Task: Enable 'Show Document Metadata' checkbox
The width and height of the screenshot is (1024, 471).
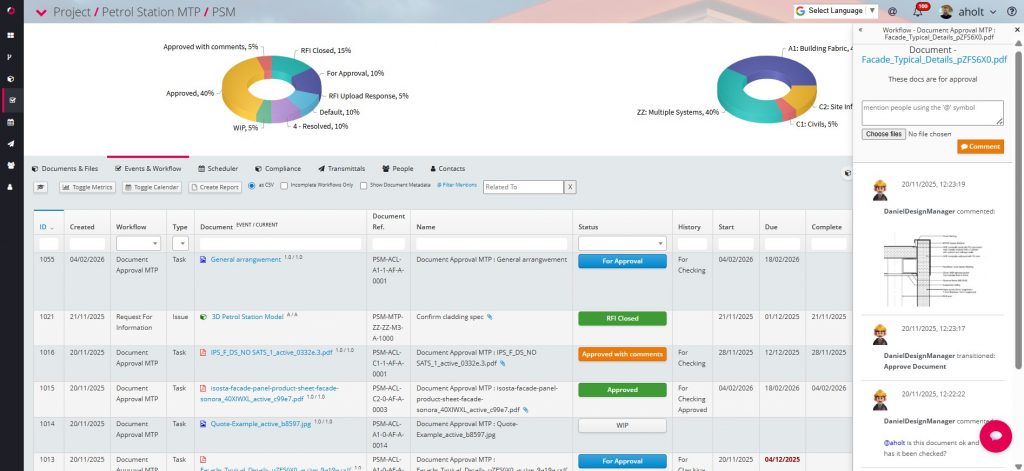Action: coord(363,186)
